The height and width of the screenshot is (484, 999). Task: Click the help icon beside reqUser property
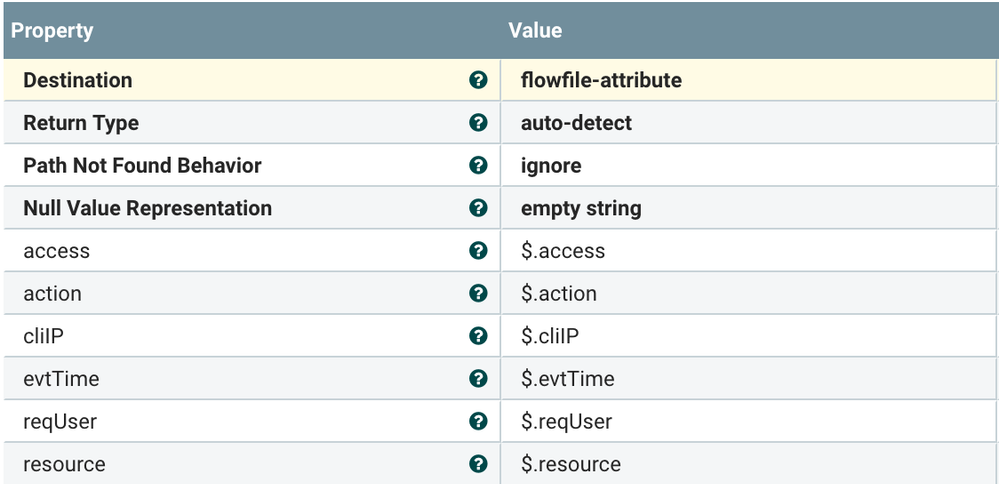coord(478,421)
